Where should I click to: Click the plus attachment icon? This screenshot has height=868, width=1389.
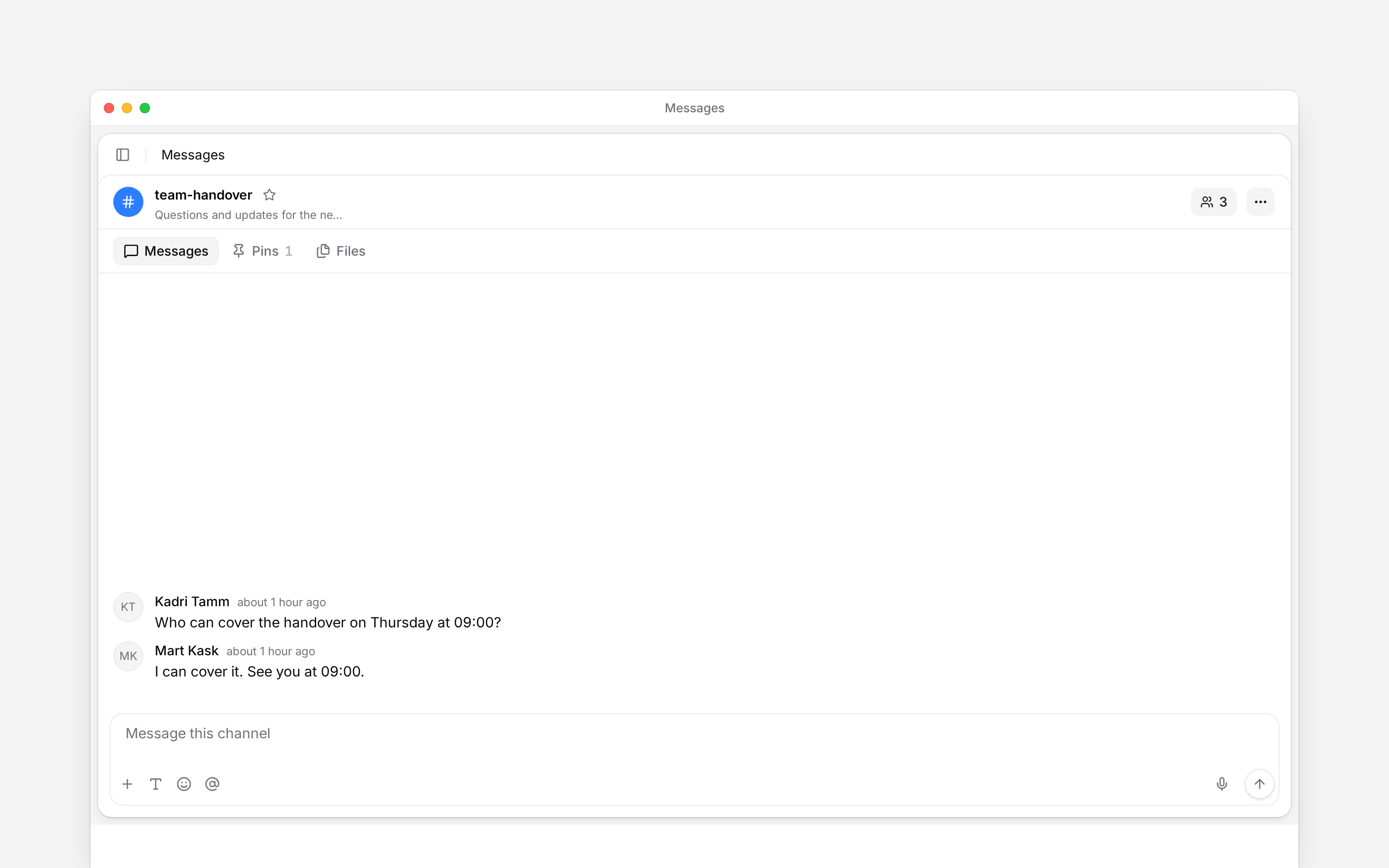tap(127, 784)
